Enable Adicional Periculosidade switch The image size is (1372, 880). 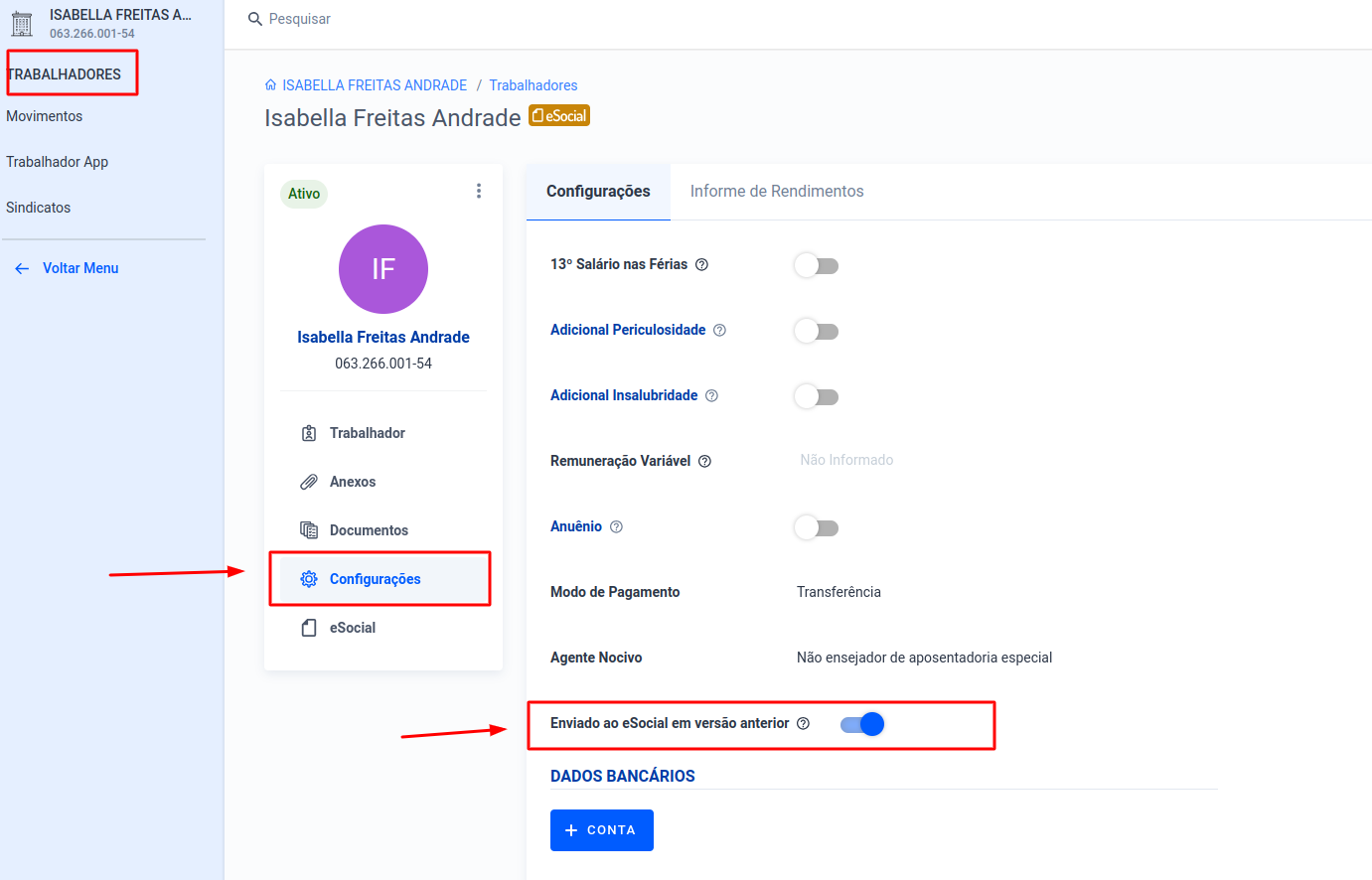pyautogui.click(x=817, y=331)
